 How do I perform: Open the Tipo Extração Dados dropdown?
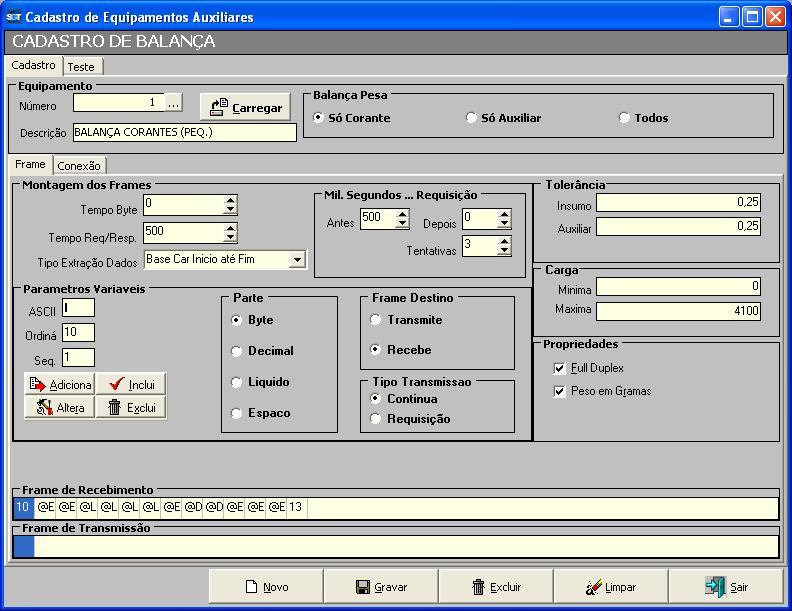(297, 260)
